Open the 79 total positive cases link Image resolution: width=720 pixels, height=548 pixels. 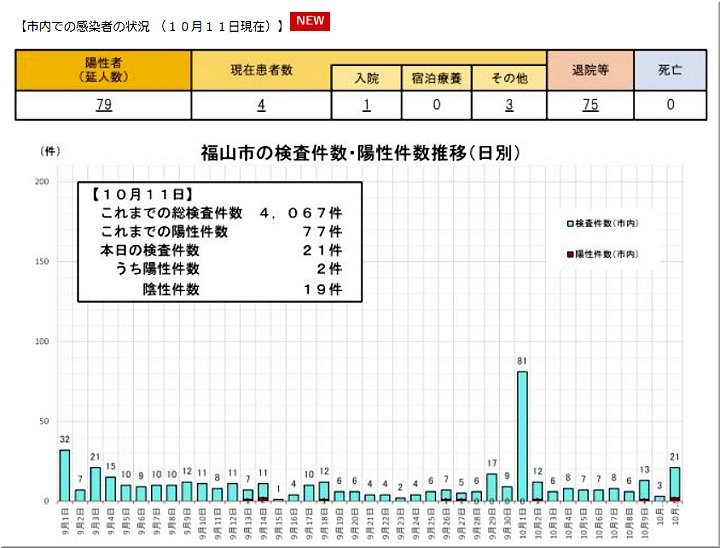pyautogui.click(x=103, y=105)
